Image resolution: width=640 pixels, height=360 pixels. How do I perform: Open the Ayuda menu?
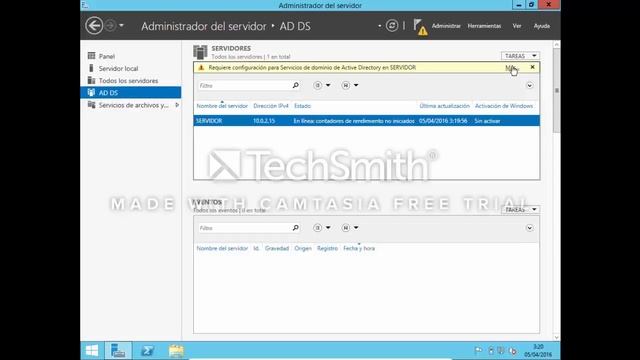(542, 26)
